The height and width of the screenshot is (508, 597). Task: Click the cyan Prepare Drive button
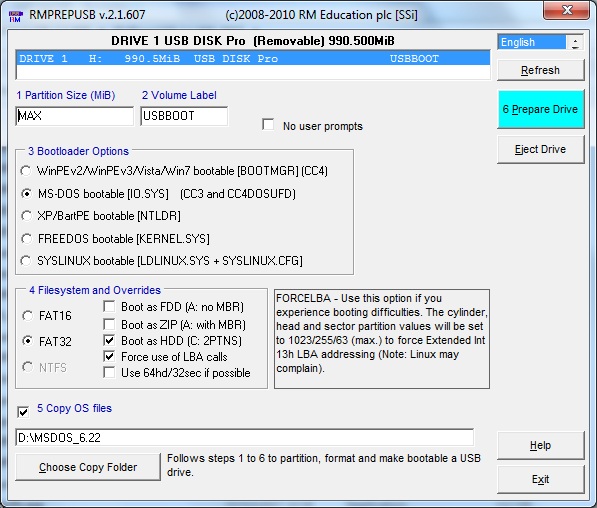540,109
